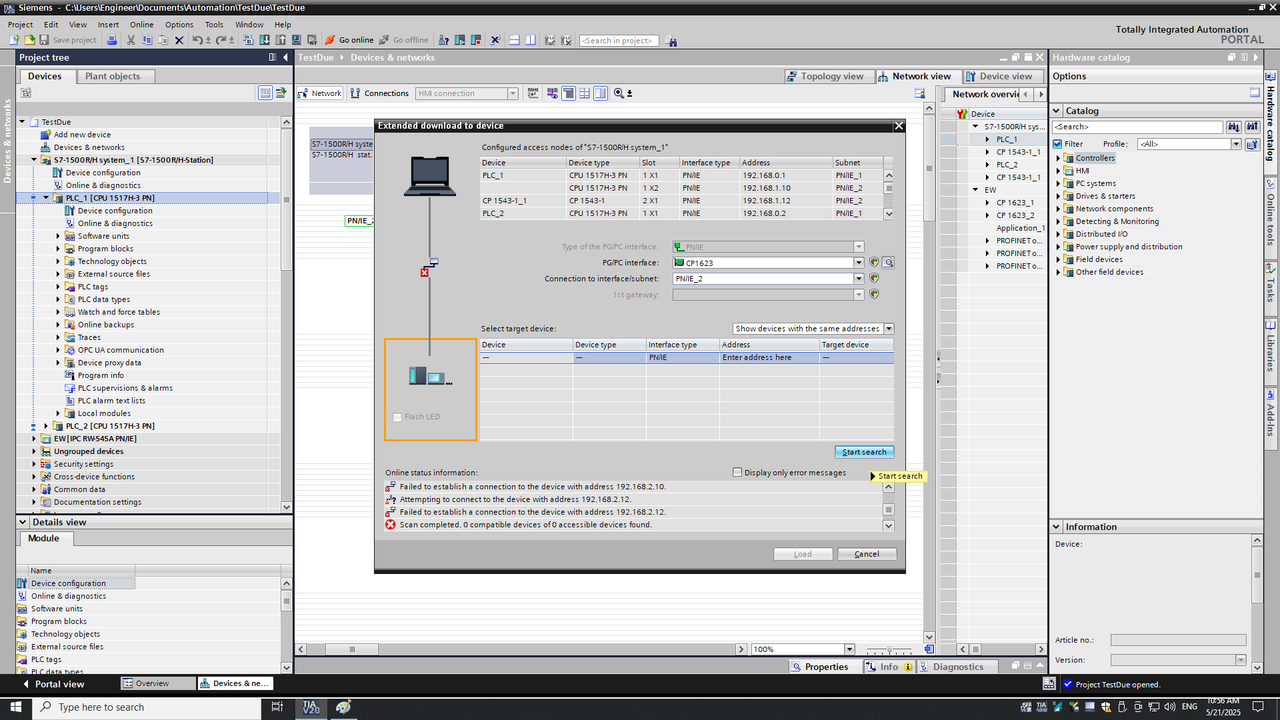This screenshot has height=720, width=1280.
Task: Click the Zoom icon in network view toolbar
Action: [x=620, y=93]
